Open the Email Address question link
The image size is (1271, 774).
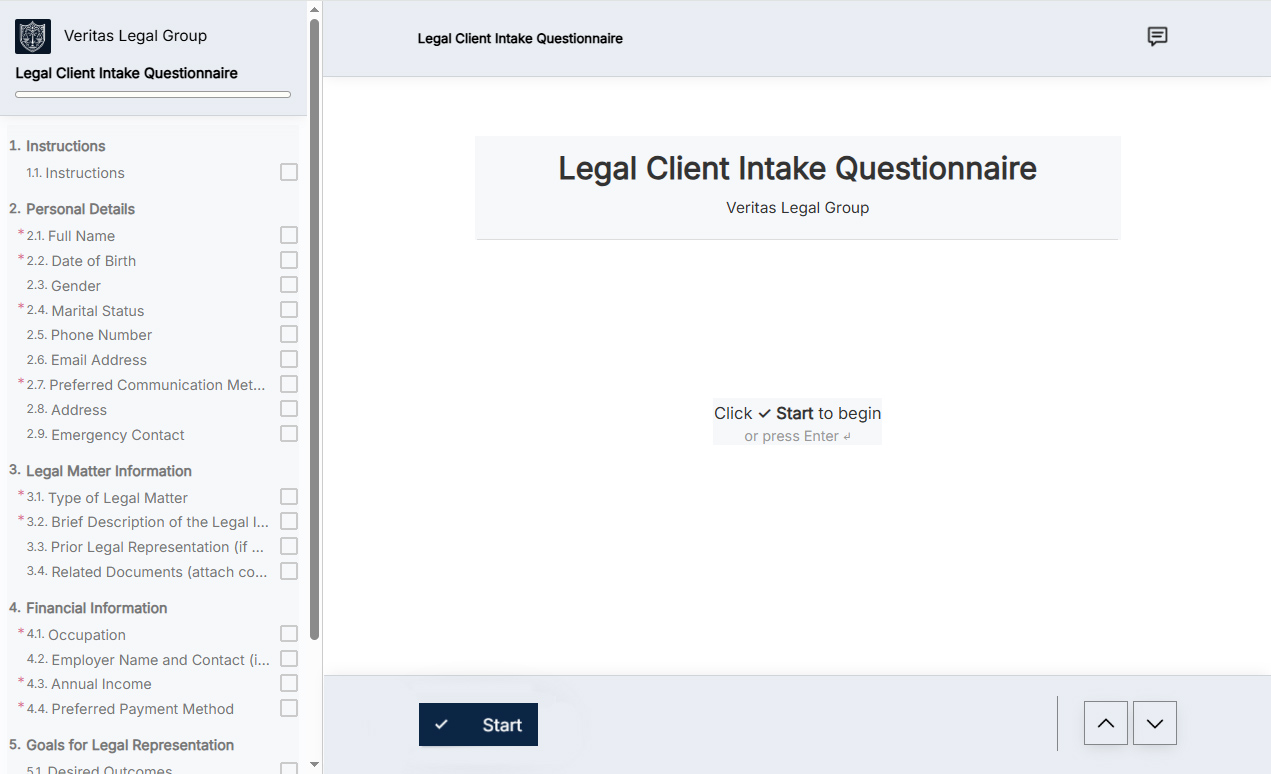pyautogui.click(x=98, y=360)
